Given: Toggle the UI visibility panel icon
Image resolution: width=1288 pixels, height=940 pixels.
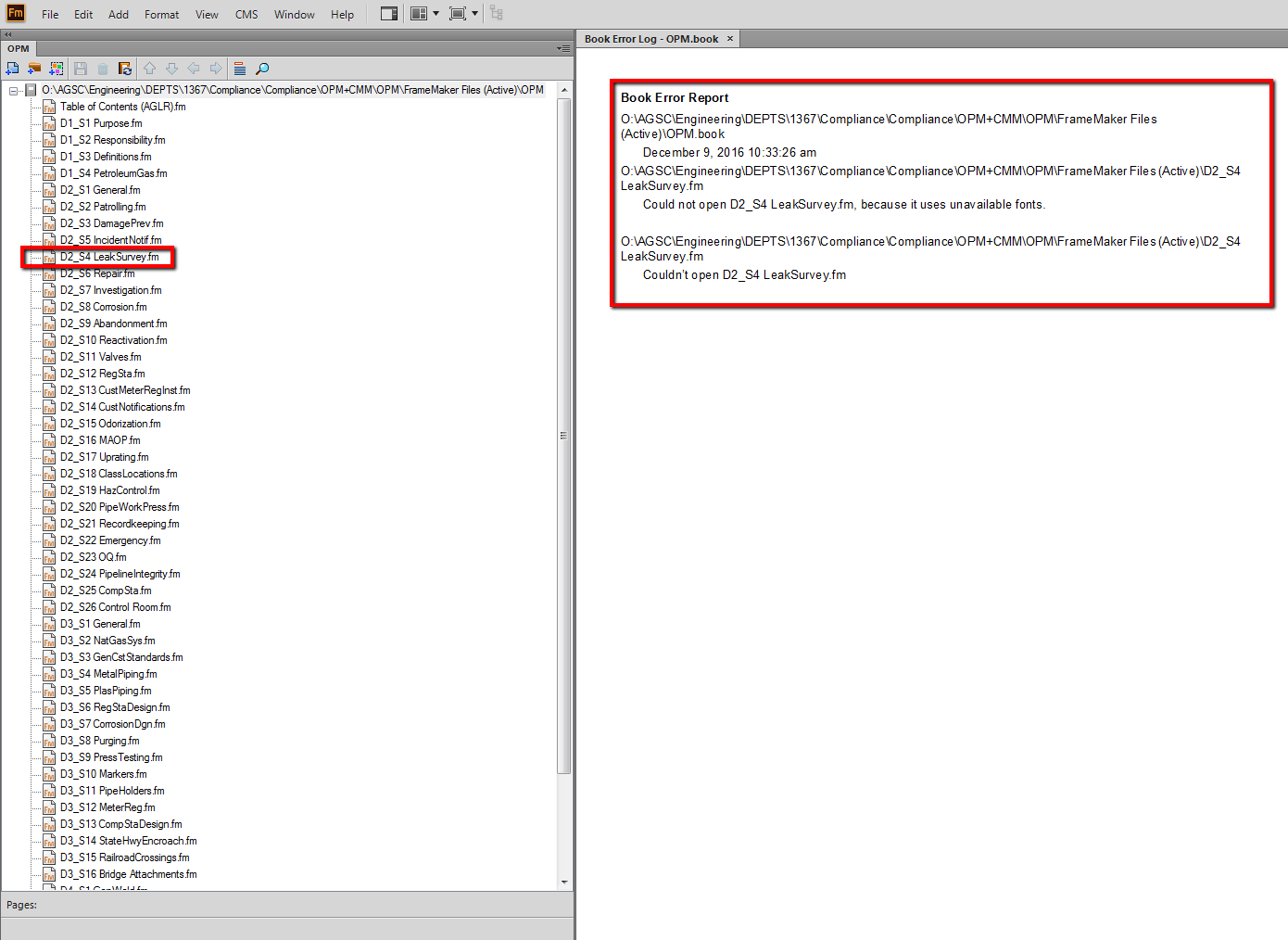Looking at the screenshot, I should [x=389, y=14].
